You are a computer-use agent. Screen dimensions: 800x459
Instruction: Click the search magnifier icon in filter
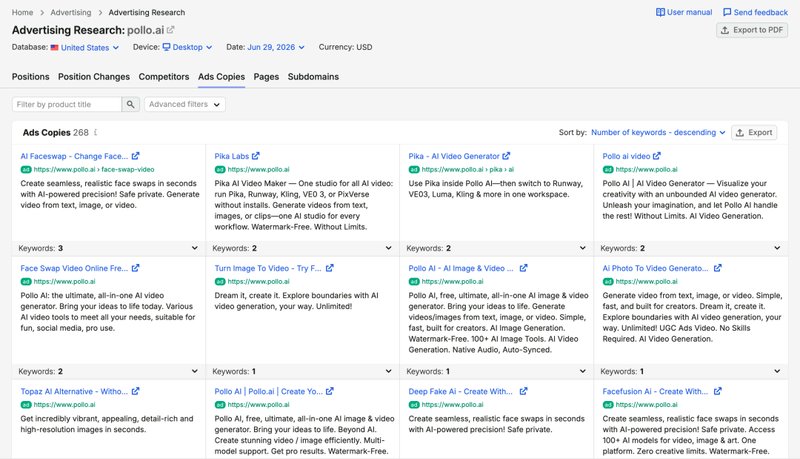(x=131, y=105)
